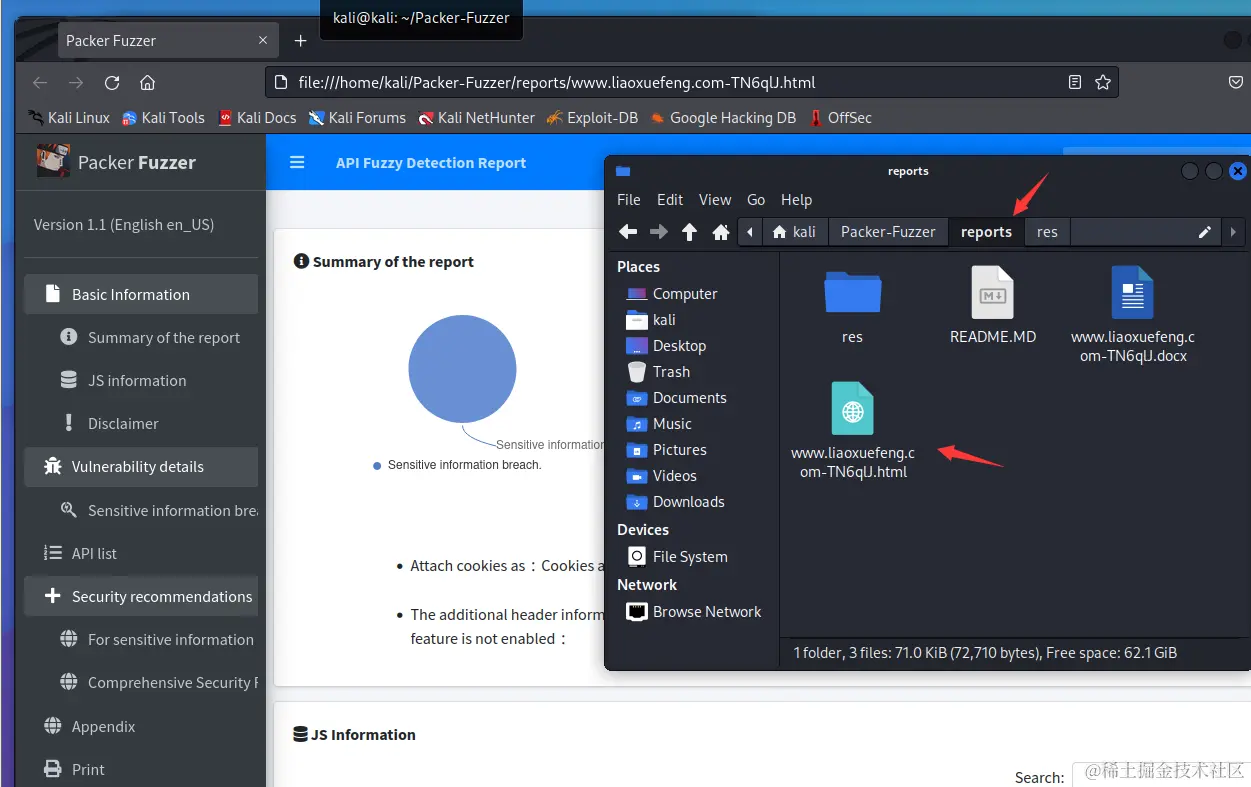Open the Go menu in file manager
1251x787 pixels.
[x=756, y=200]
